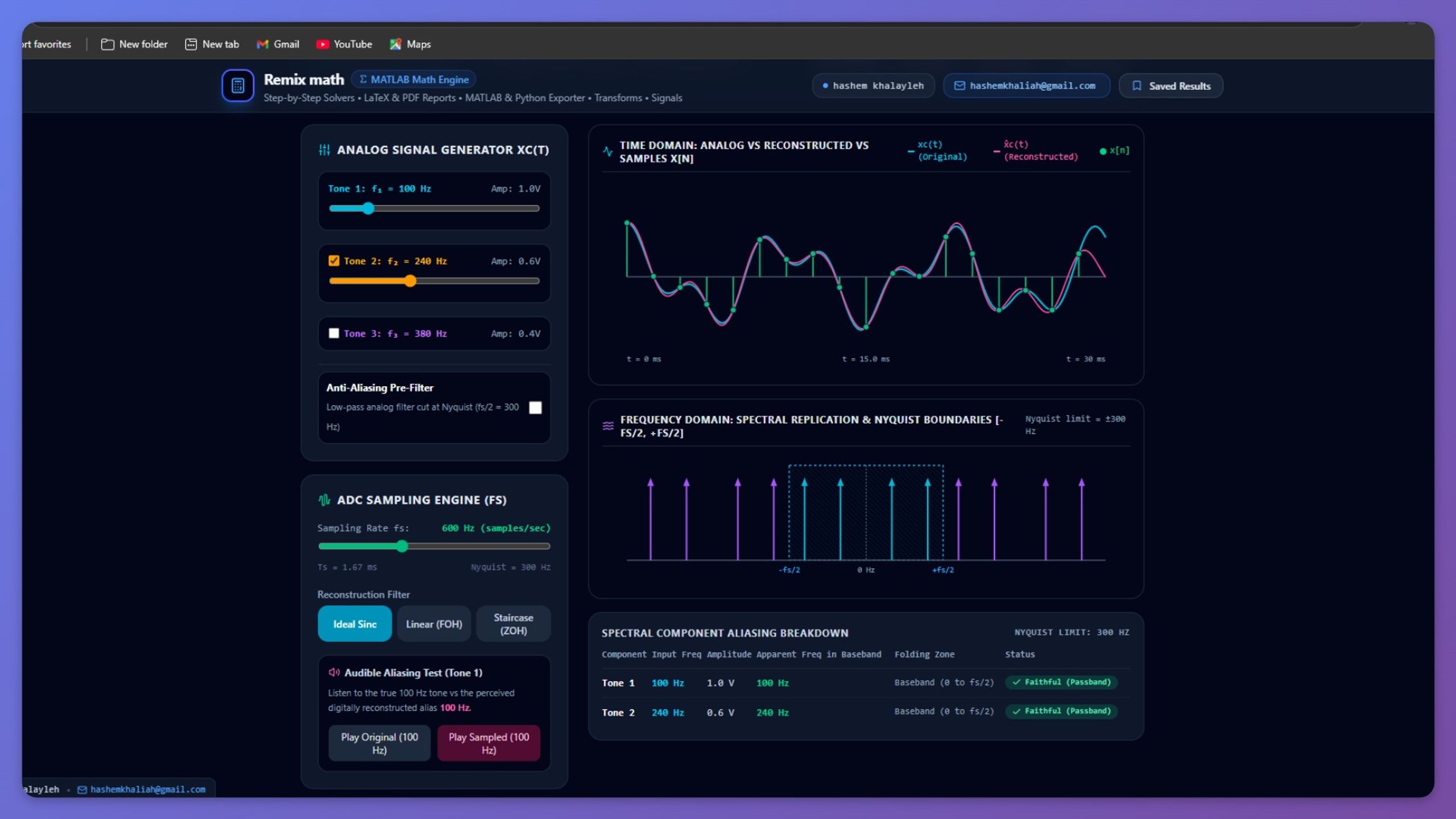
Task: Click the hashemkhaliah@gmail.com email pill in header
Action: click(1027, 86)
